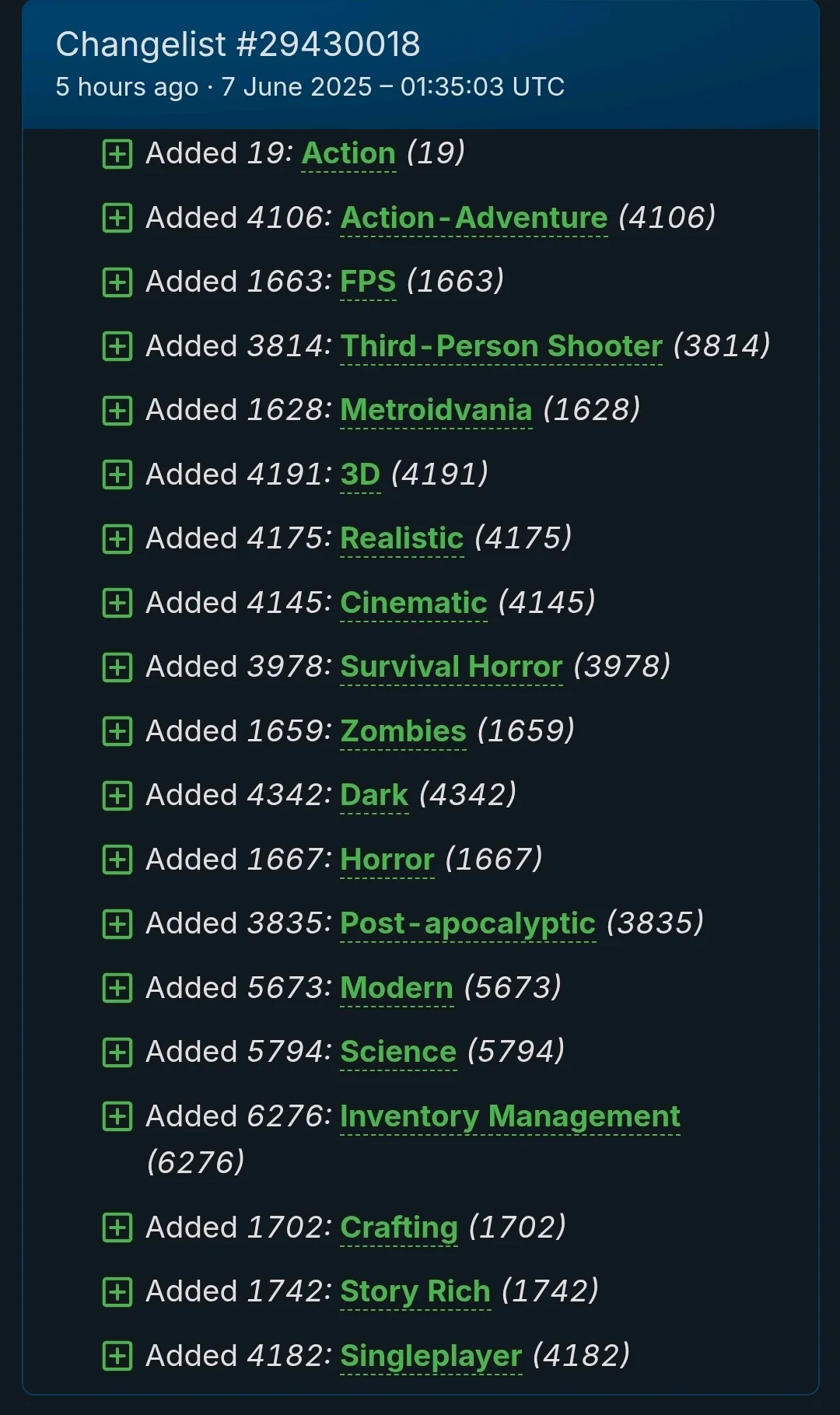Open the Action-Adventure tag link
The image size is (840, 1415).
(x=474, y=218)
